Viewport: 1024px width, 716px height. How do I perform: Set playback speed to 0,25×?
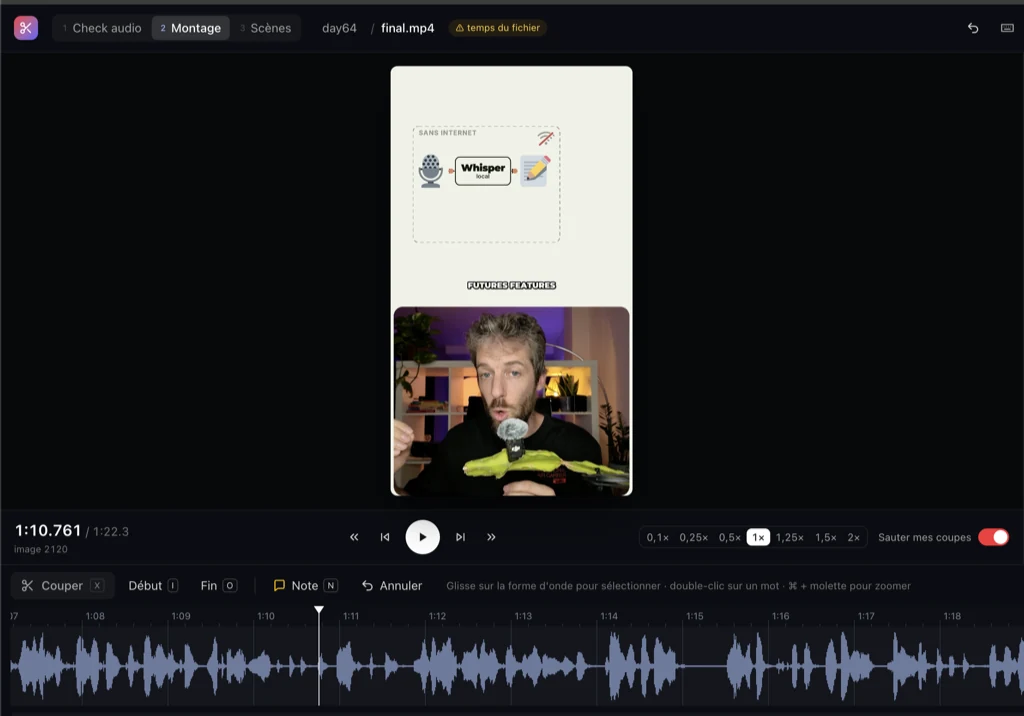coord(694,537)
